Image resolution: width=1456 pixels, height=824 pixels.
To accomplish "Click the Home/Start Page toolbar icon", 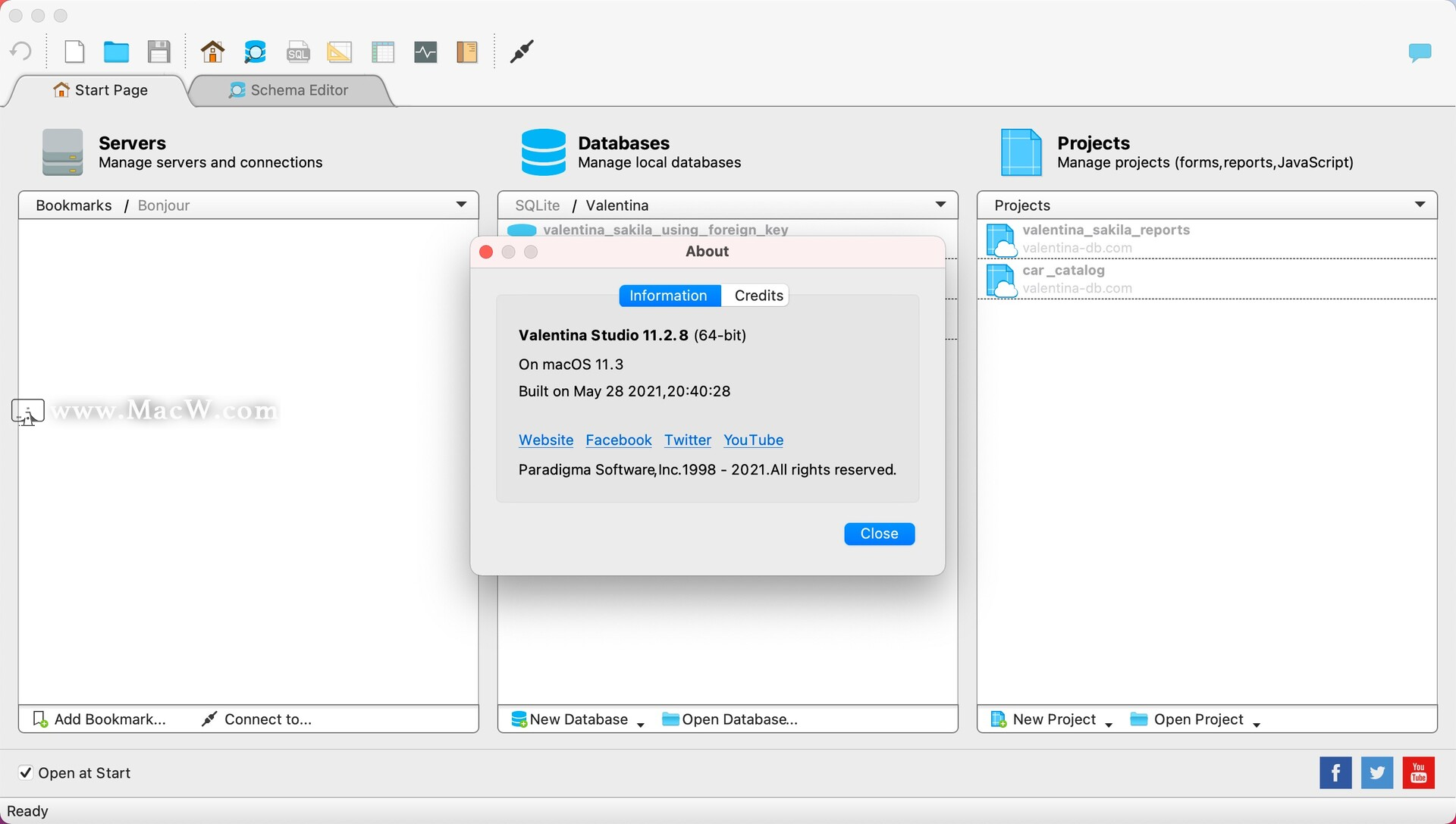I will coord(212,52).
